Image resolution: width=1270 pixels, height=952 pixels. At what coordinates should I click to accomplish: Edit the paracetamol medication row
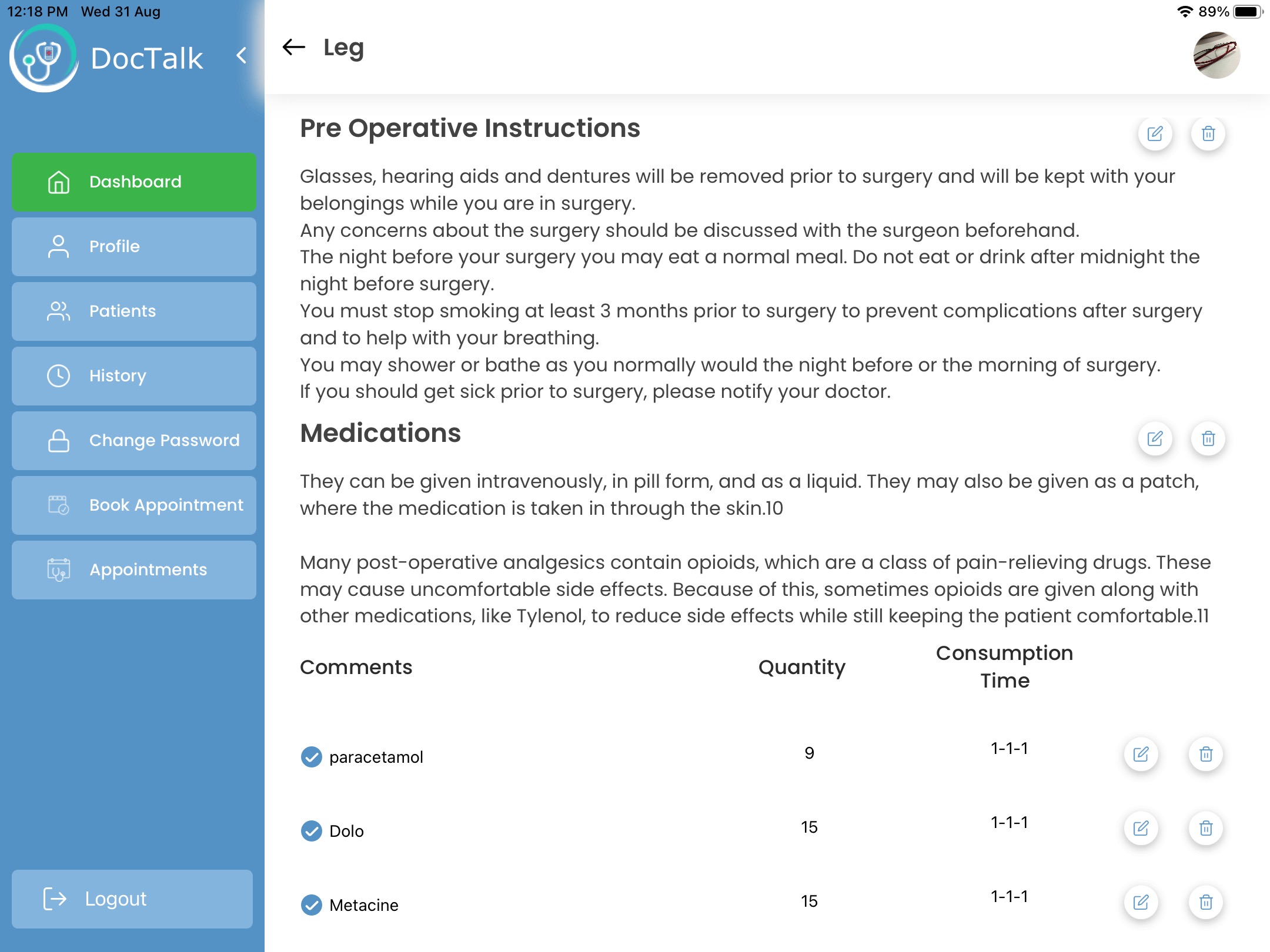pyautogui.click(x=1141, y=754)
